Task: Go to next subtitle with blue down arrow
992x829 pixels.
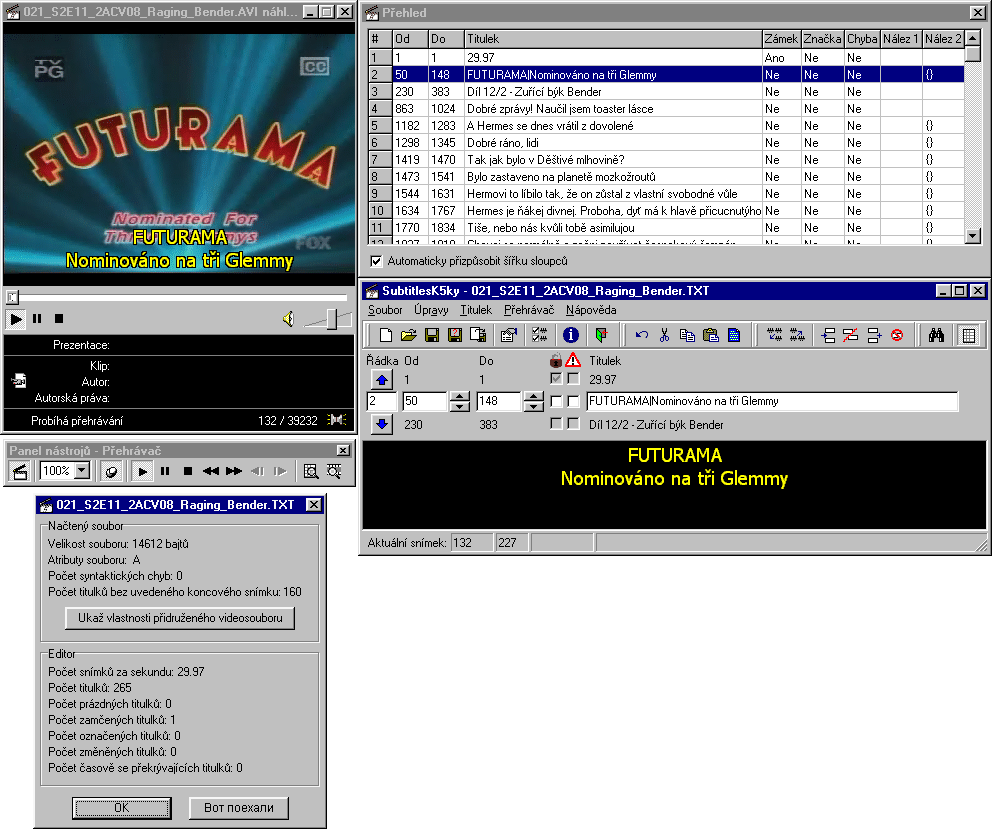Action: click(x=381, y=423)
